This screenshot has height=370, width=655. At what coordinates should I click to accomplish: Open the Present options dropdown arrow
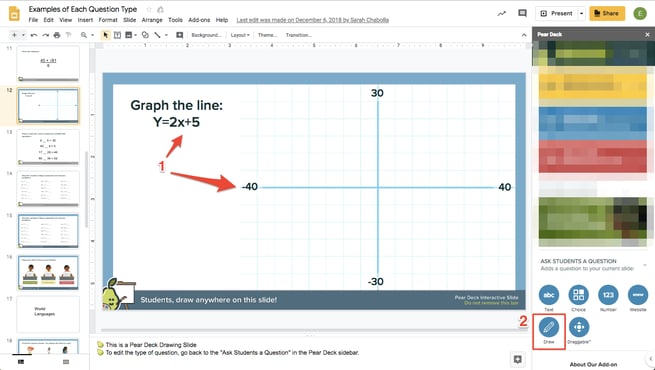(x=581, y=13)
